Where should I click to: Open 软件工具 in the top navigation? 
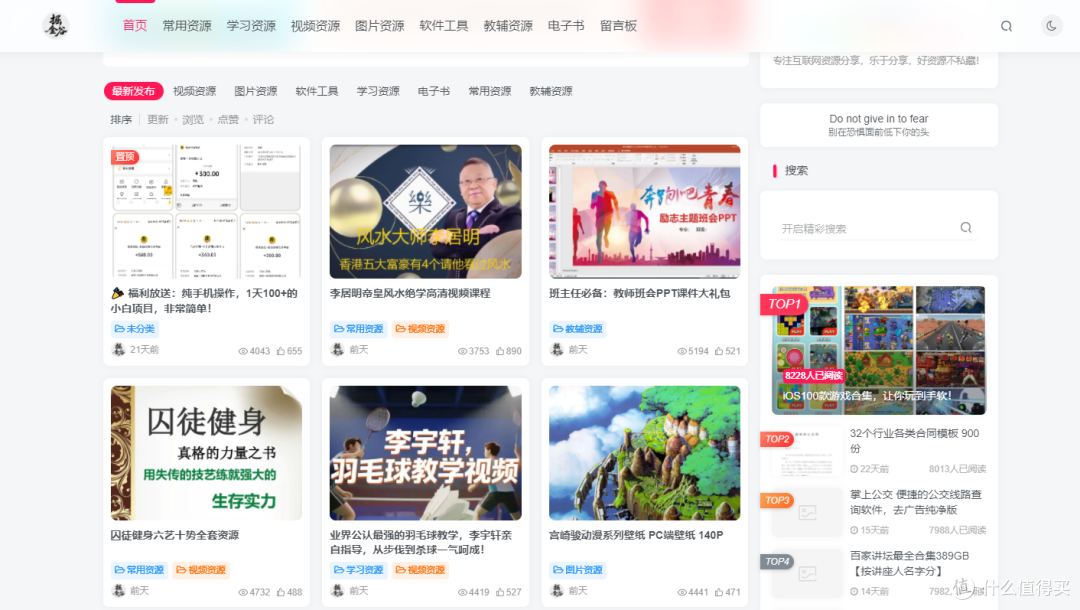pyautogui.click(x=444, y=26)
